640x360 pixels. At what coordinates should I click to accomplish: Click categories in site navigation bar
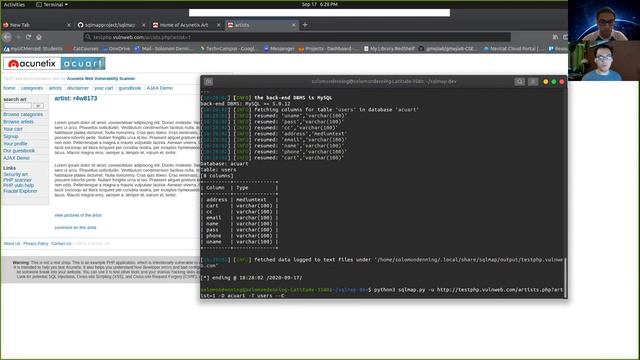point(32,88)
